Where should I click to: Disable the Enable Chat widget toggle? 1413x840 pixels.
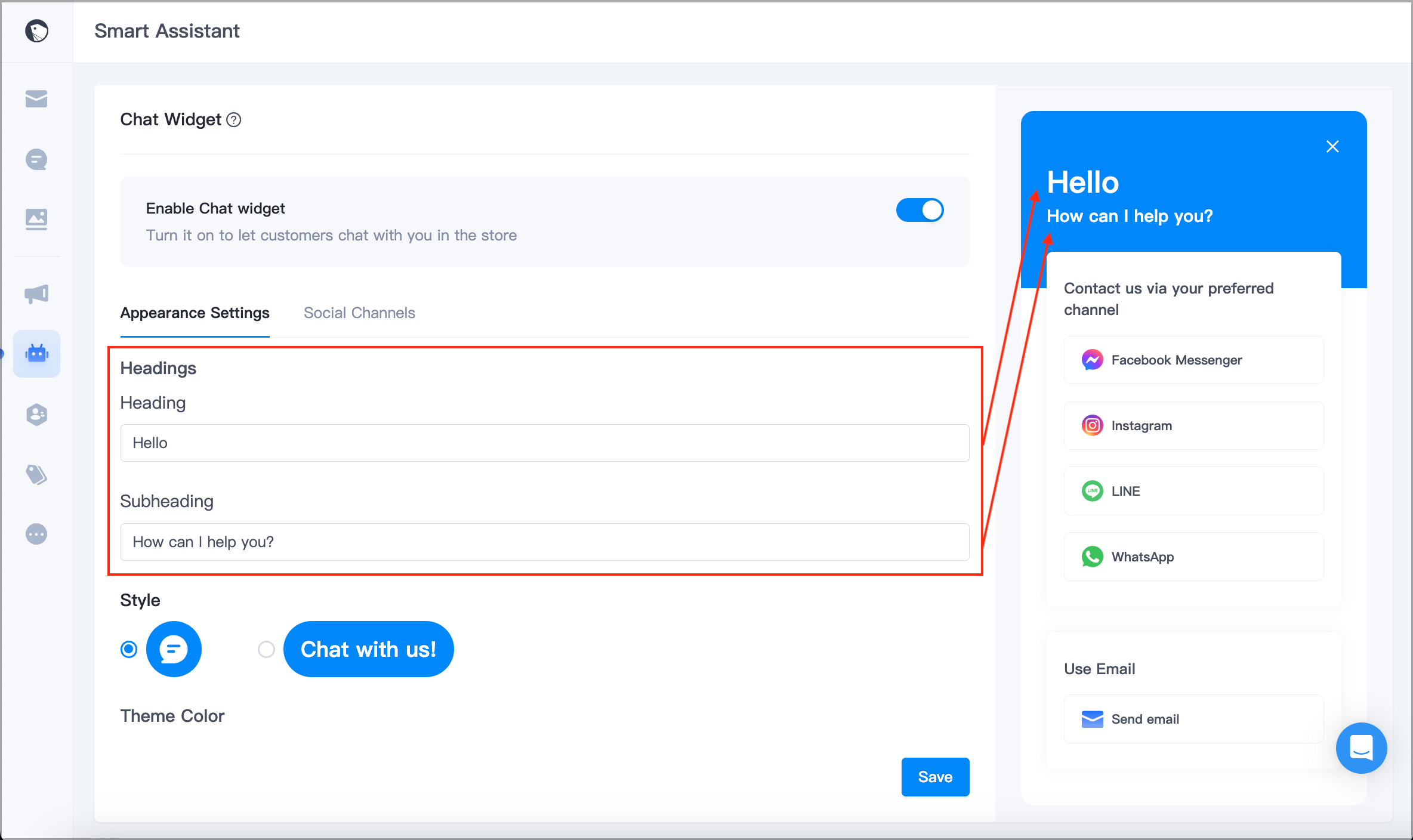(920, 210)
